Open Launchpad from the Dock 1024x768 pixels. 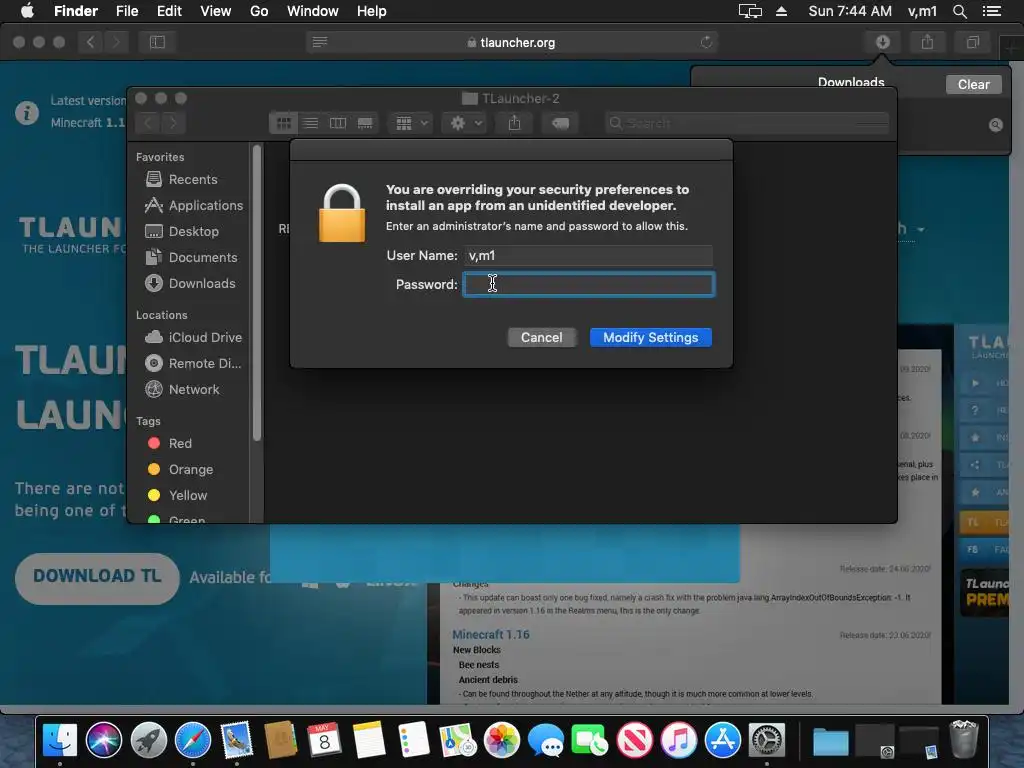pyautogui.click(x=148, y=741)
